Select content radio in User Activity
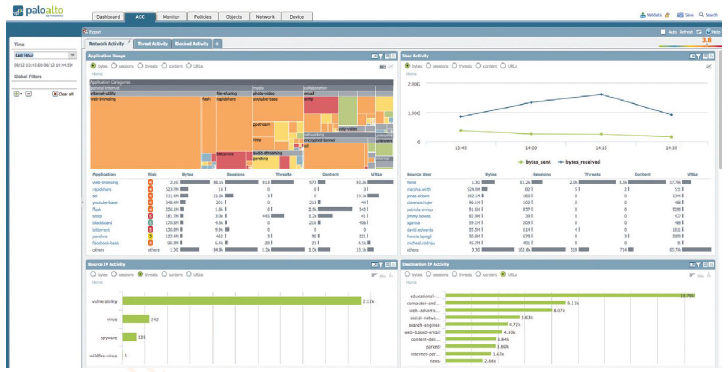728x372 pixels. point(478,66)
